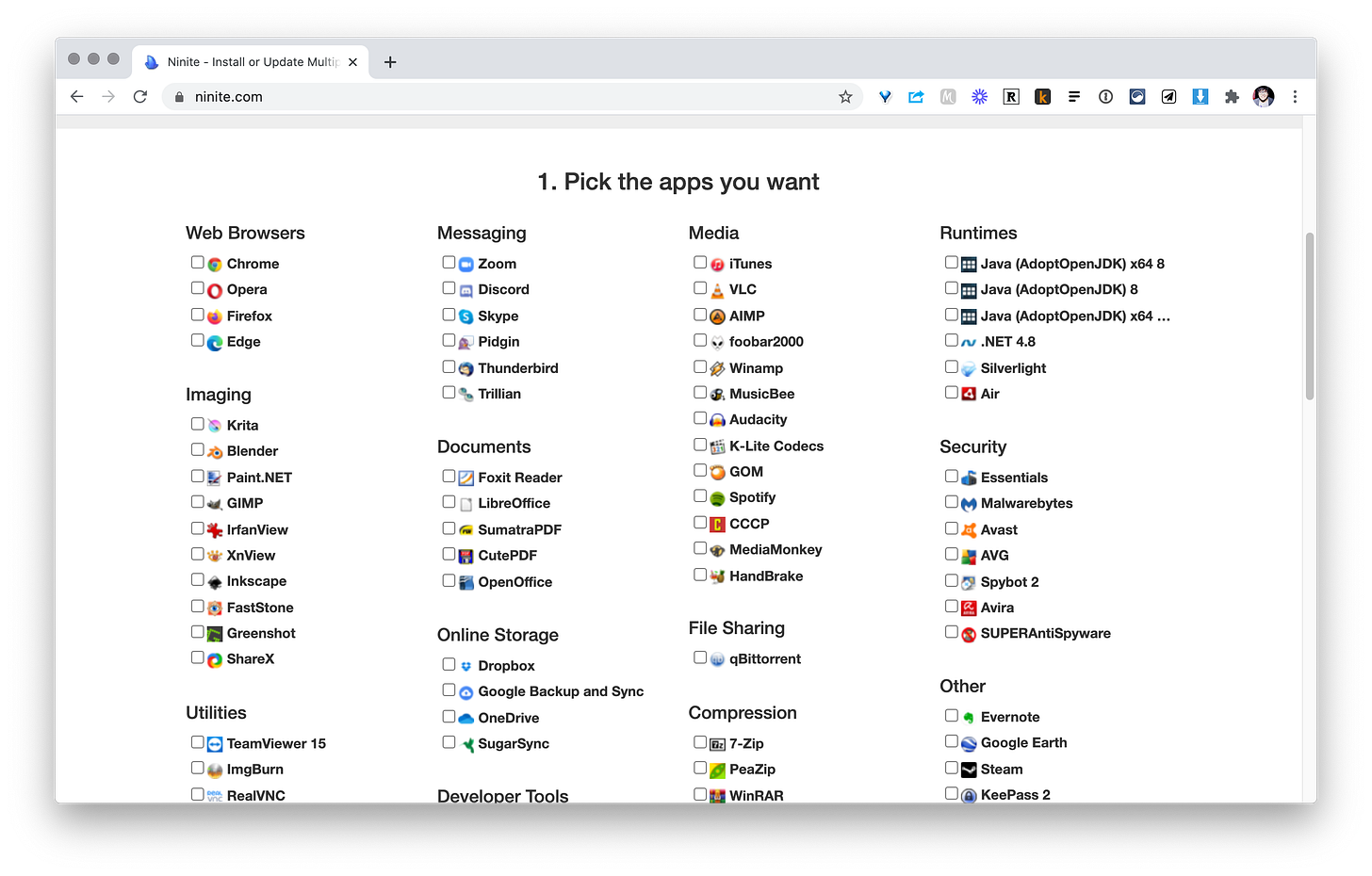
Task: Click the GIMP app icon
Action: tap(215, 504)
